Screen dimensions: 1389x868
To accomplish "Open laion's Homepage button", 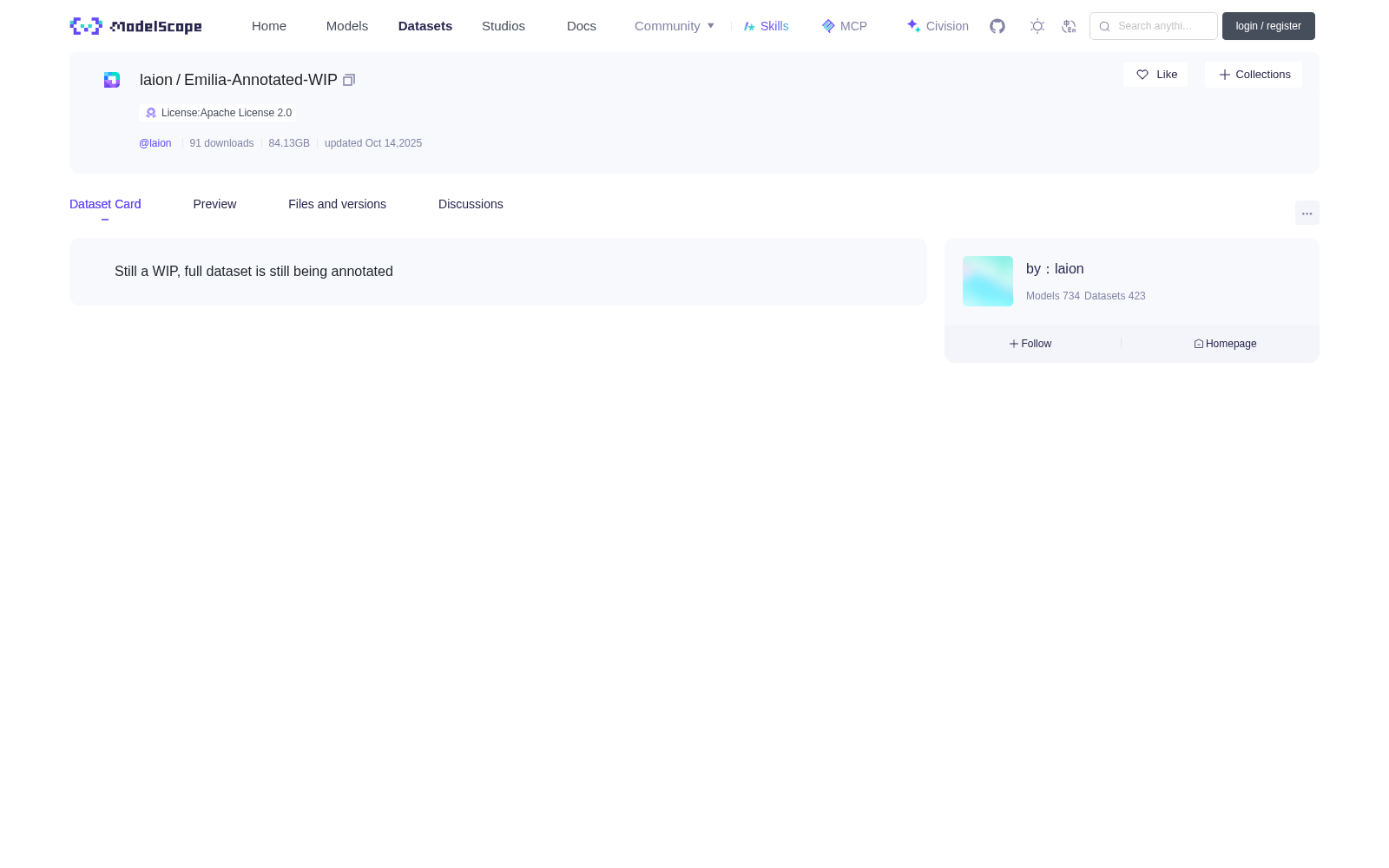I will (1225, 344).
